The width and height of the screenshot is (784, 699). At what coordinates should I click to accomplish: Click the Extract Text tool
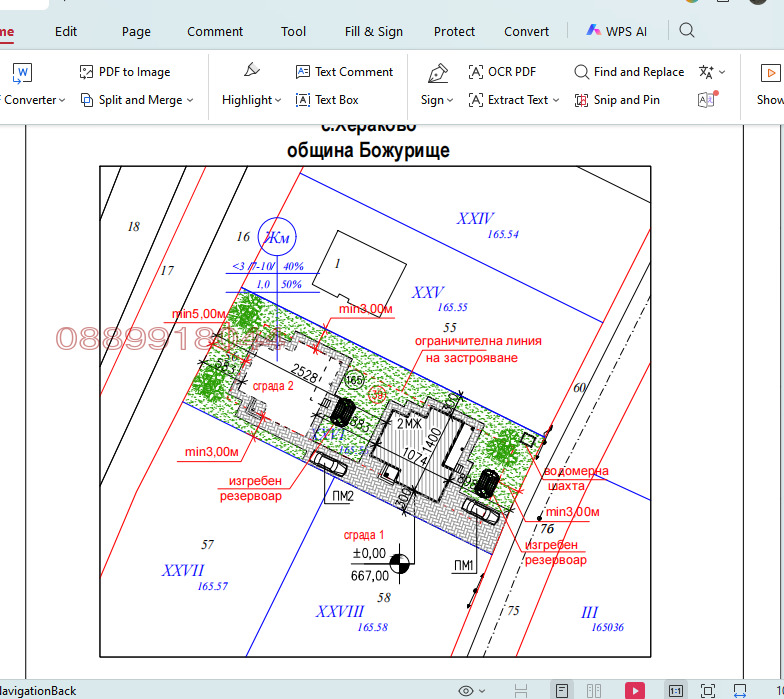[x=508, y=100]
